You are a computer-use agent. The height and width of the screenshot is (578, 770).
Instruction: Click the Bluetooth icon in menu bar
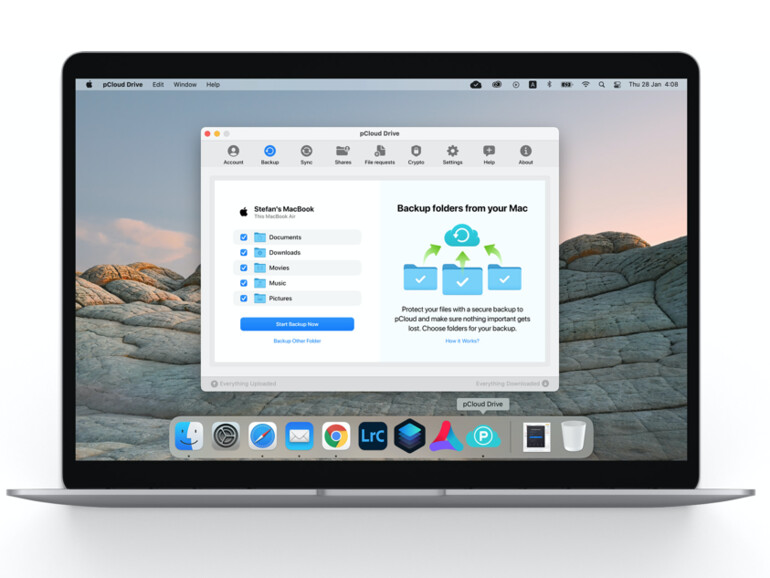pyautogui.click(x=550, y=84)
